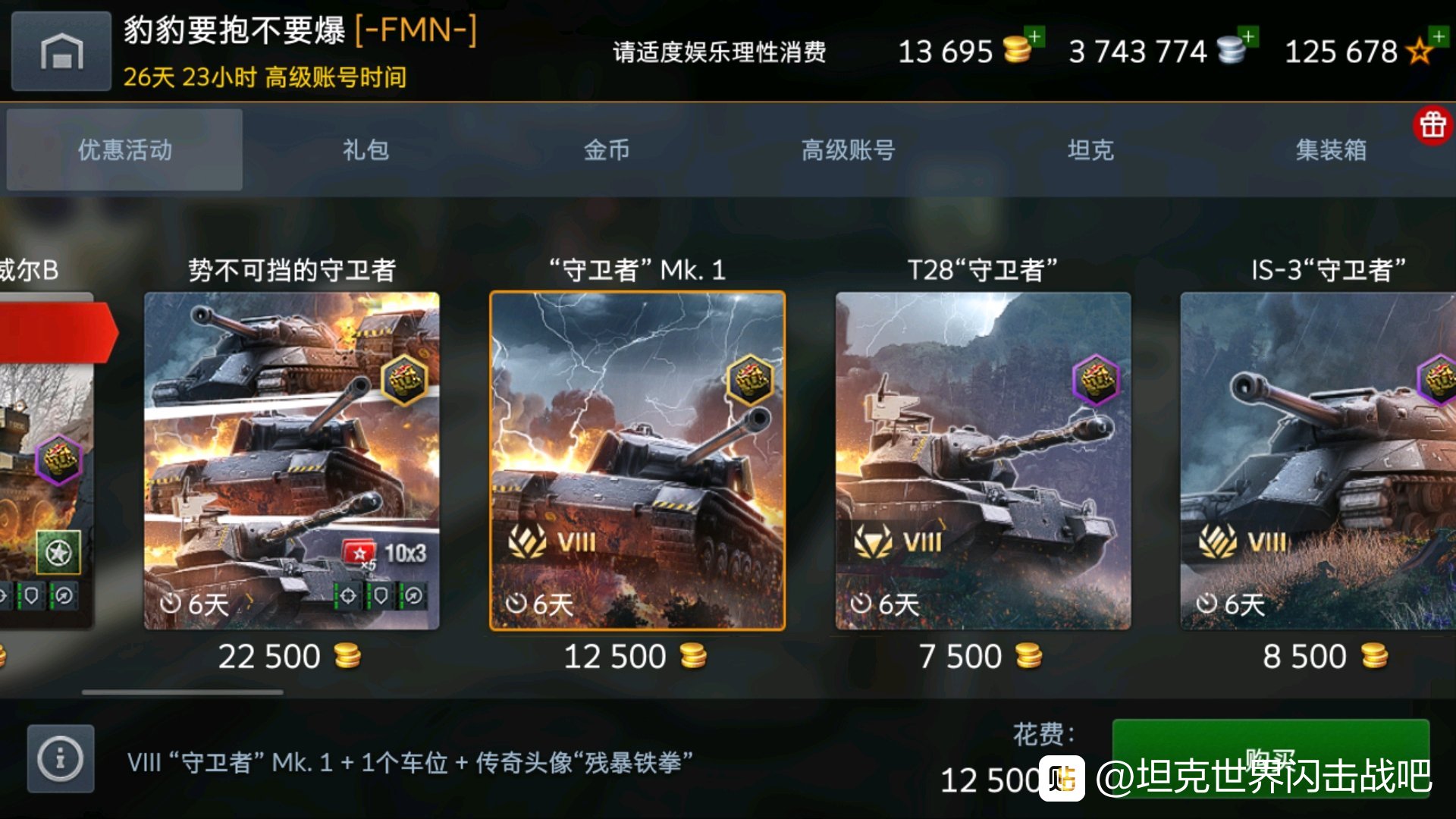1456x819 pixels.
Task: Select the 势不可挡的守卫者 bundle card
Action: tap(292, 461)
